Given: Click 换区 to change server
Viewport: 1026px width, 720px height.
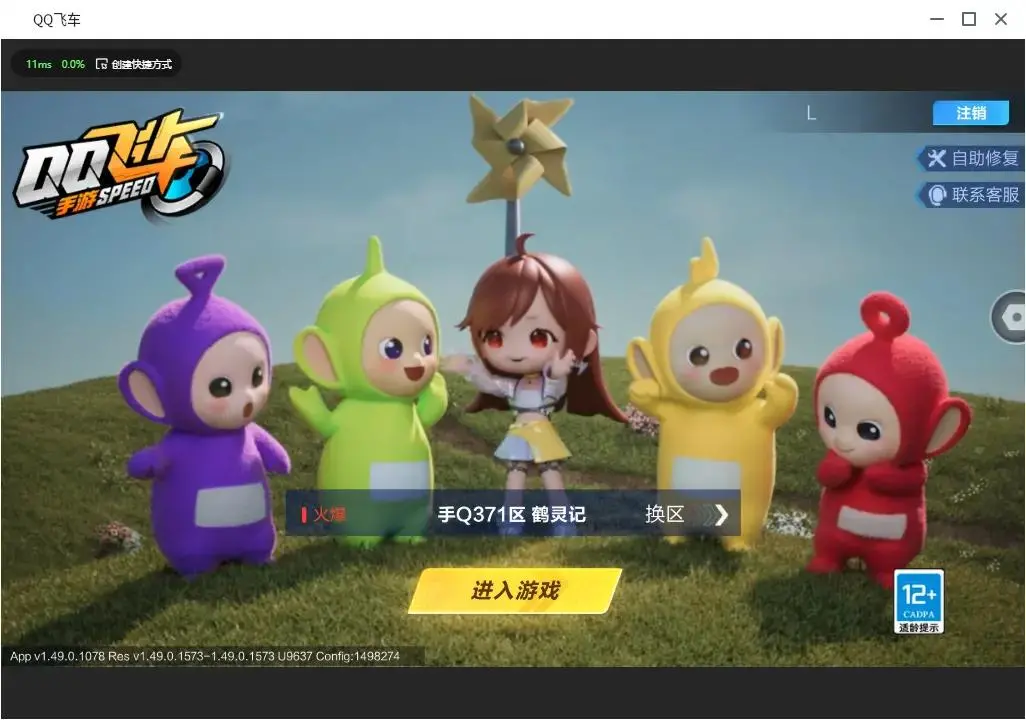Looking at the screenshot, I should tap(664, 514).
